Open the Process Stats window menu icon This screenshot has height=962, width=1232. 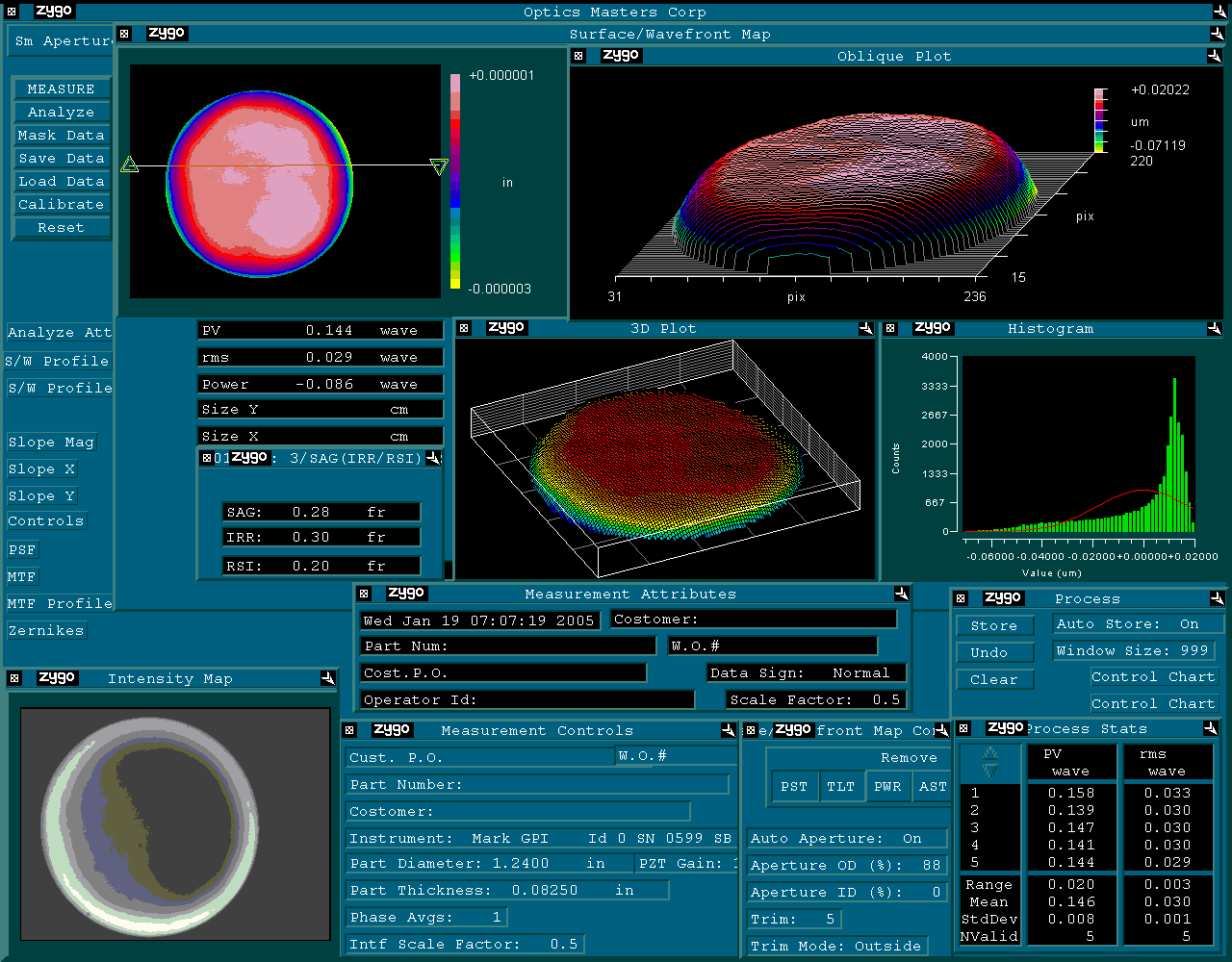963,729
